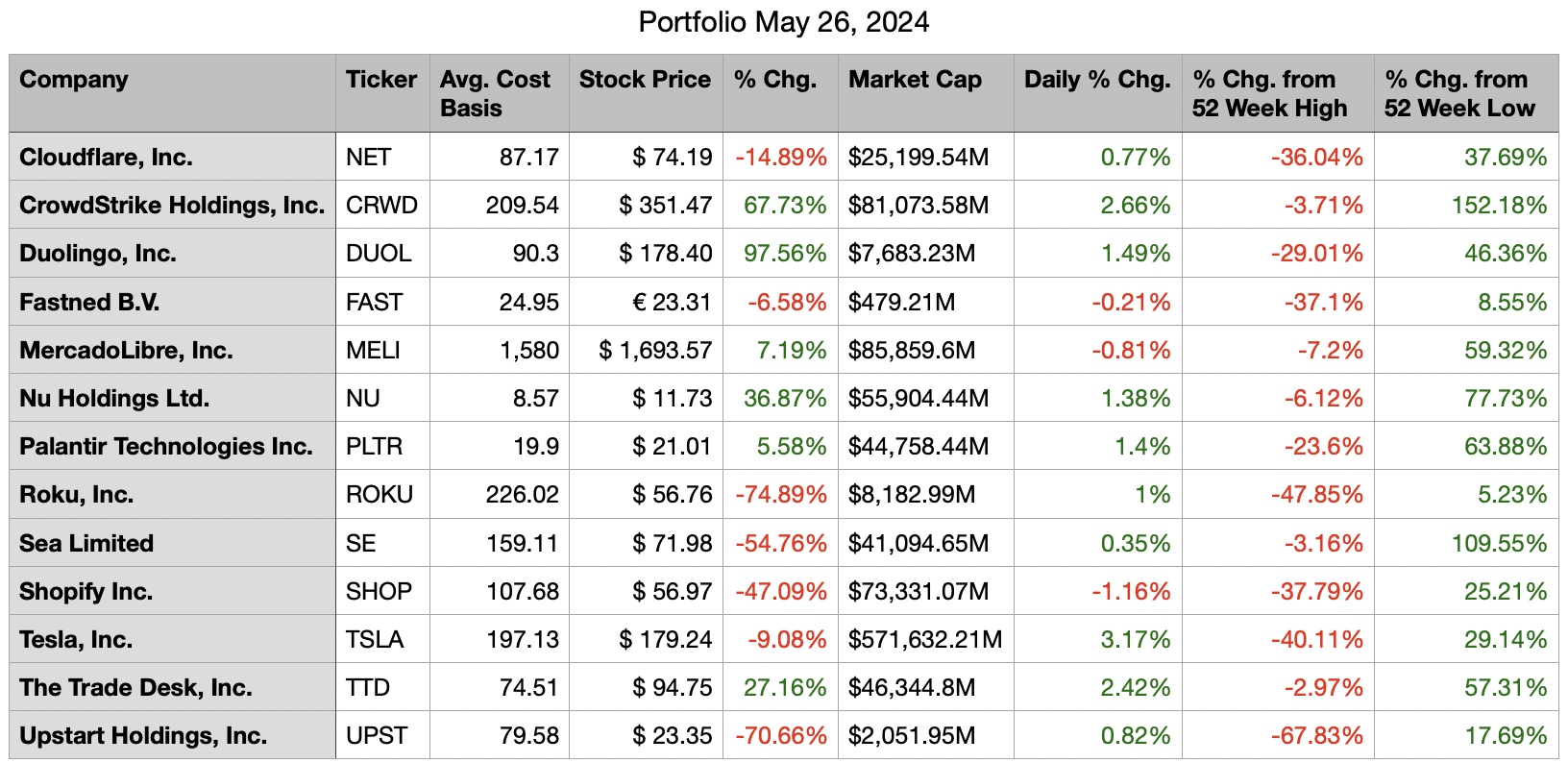This screenshot has height=763, width=1568.
Task: Click % Chg. from 52 Week Low header
Action: coord(1459,93)
